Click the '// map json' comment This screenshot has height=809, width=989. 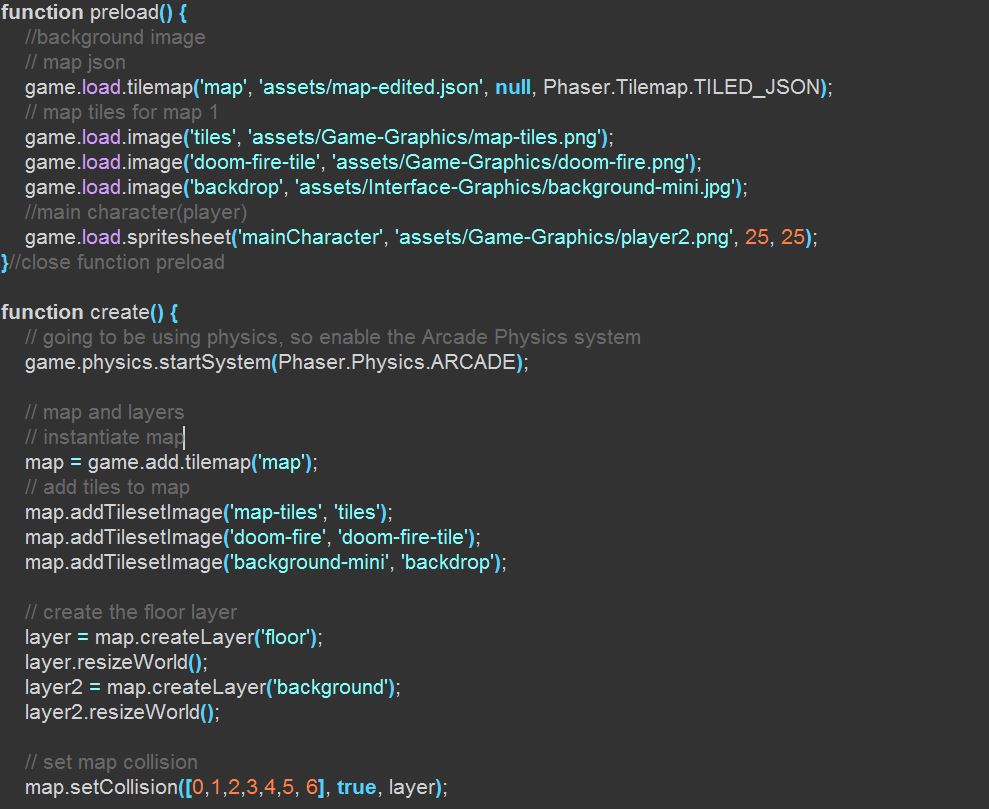pyautogui.click(x=75, y=62)
